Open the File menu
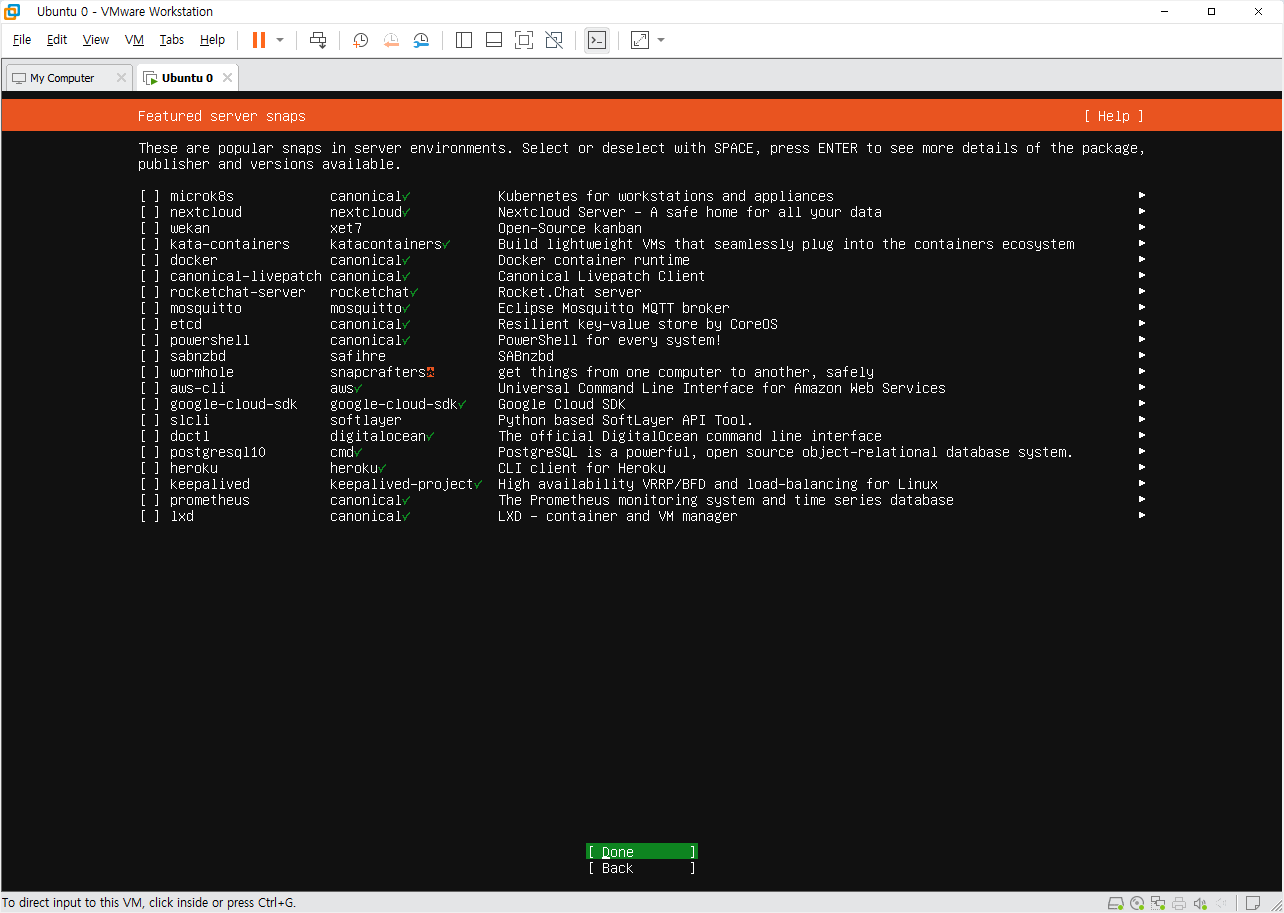This screenshot has width=1284, height=913. [22, 40]
